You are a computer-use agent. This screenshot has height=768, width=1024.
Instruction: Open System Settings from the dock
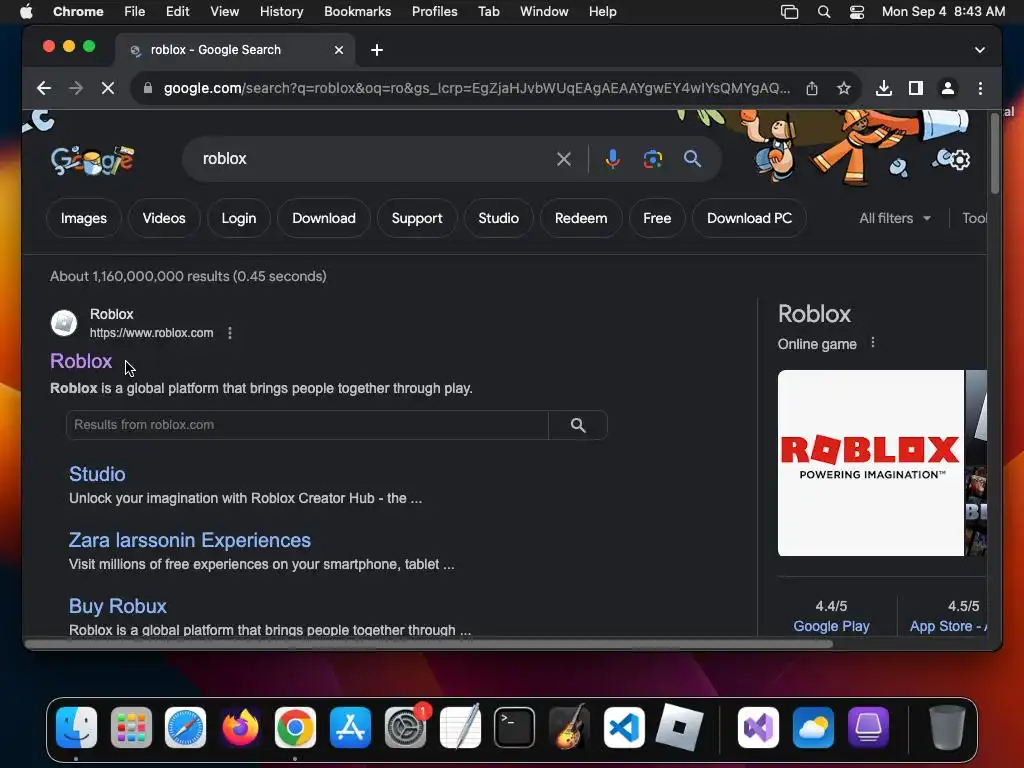(x=405, y=728)
